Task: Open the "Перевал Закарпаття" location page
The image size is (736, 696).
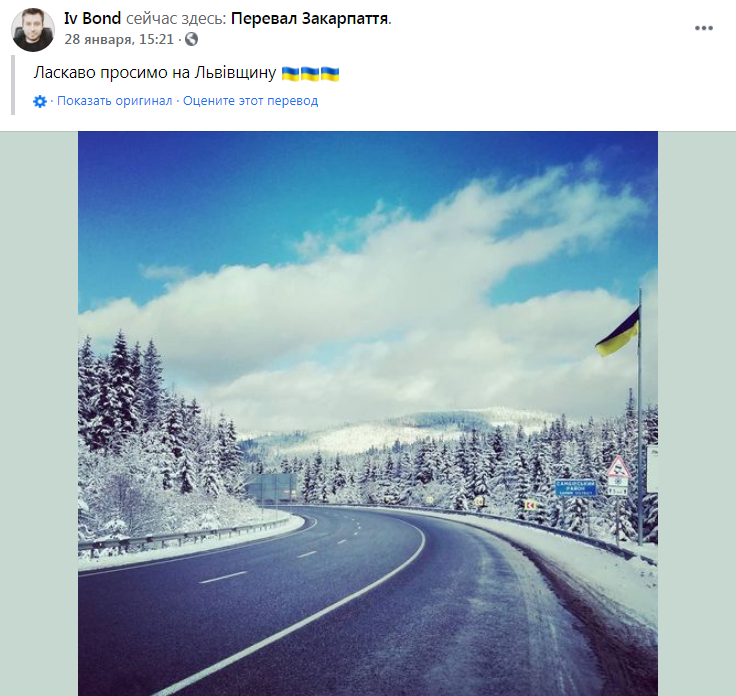Action: (317, 19)
